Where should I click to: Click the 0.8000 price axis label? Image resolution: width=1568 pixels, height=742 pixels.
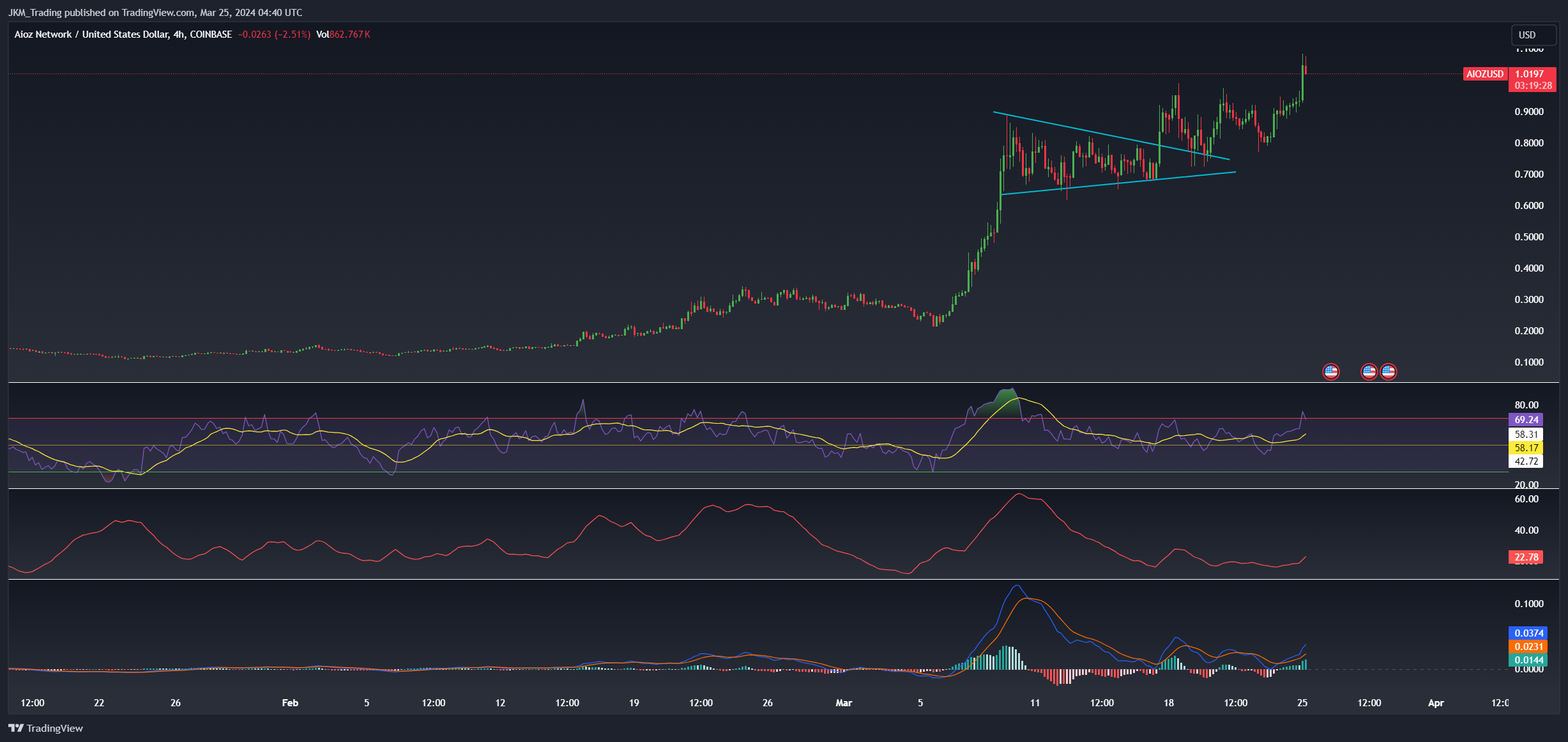(x=1529, y=143)
